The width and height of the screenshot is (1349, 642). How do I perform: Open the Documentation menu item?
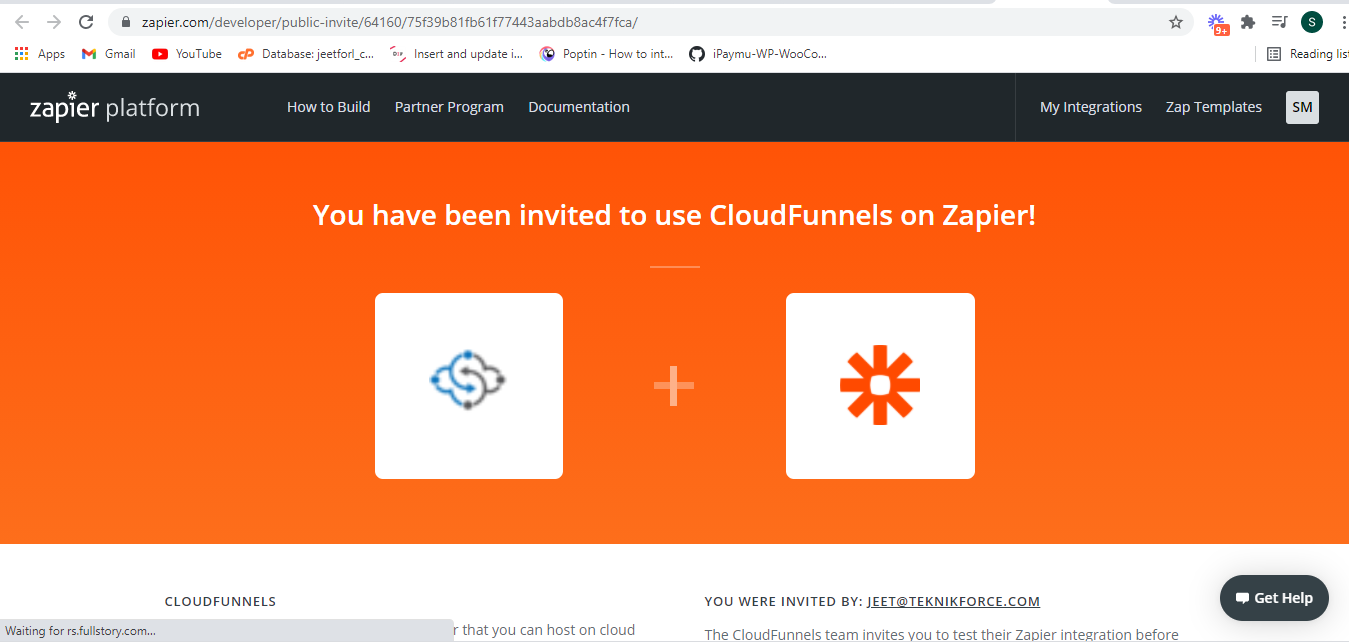tap(579, 107)
